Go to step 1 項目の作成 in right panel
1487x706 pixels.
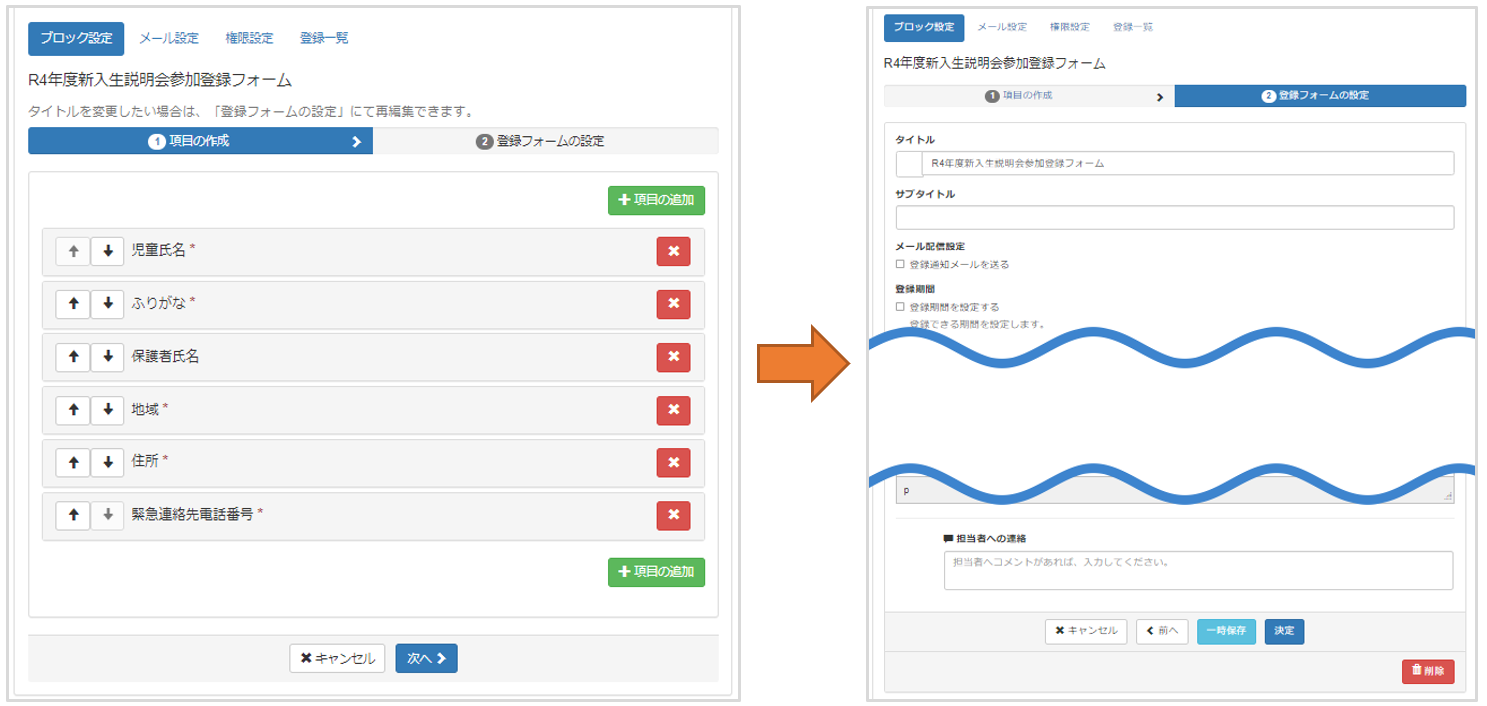point(1028,96)
